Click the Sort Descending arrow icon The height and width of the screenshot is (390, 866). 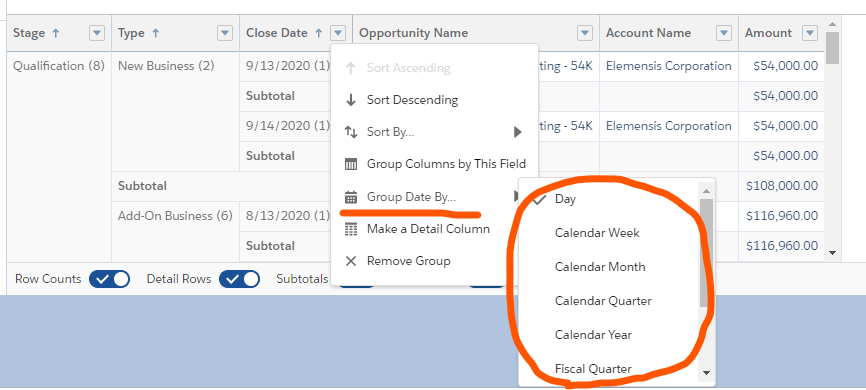(351, 100)
